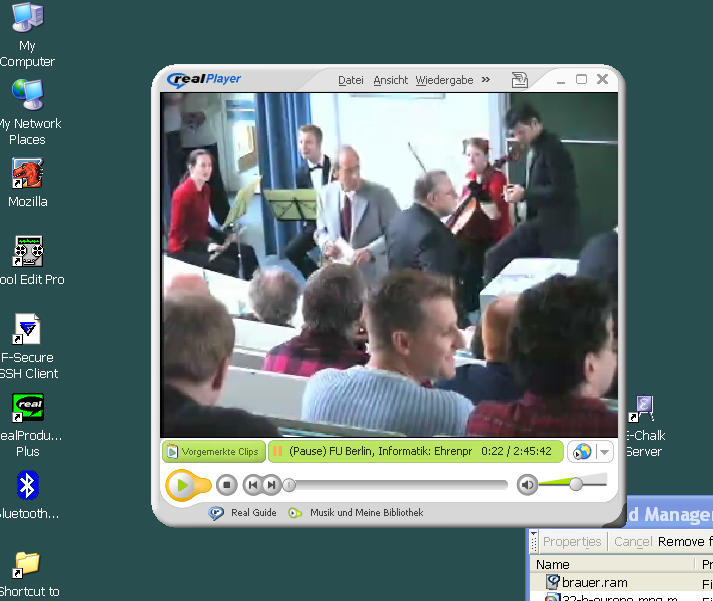Image resolution: width=713 pixels, height=601 pixels.
Task: Mute audio with the speaker icon
Action: click(x=527, y=485)
